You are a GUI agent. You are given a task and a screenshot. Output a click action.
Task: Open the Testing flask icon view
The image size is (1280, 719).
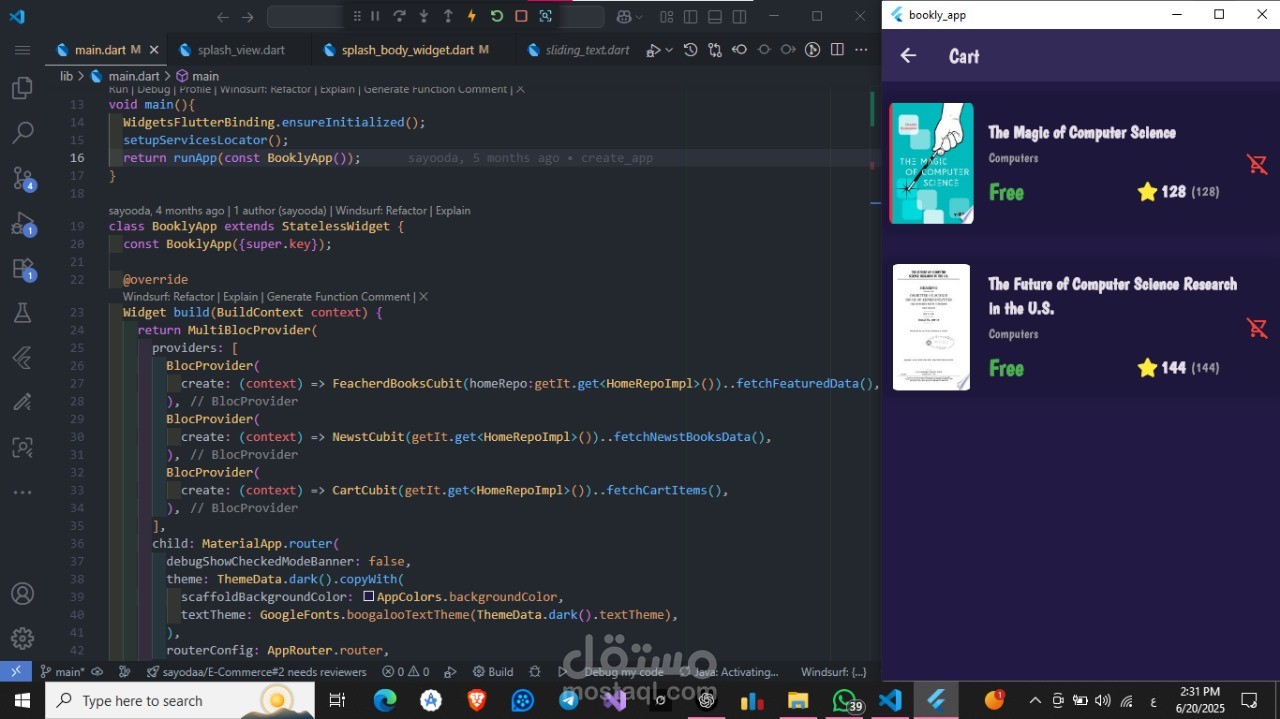(22, 312)
